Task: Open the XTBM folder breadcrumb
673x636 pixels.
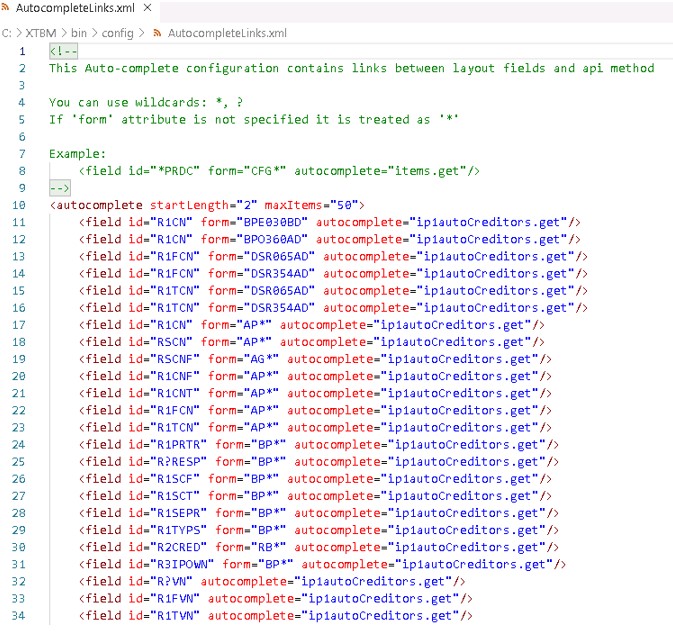Action: click(44, 33)
